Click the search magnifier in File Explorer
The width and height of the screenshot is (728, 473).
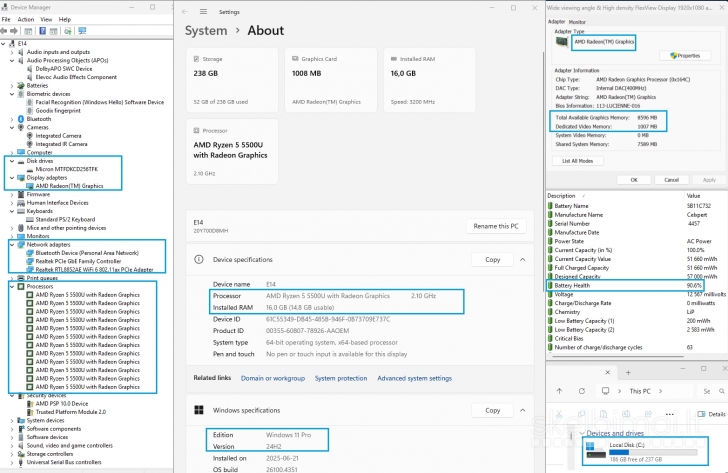[x=722, y=391]
